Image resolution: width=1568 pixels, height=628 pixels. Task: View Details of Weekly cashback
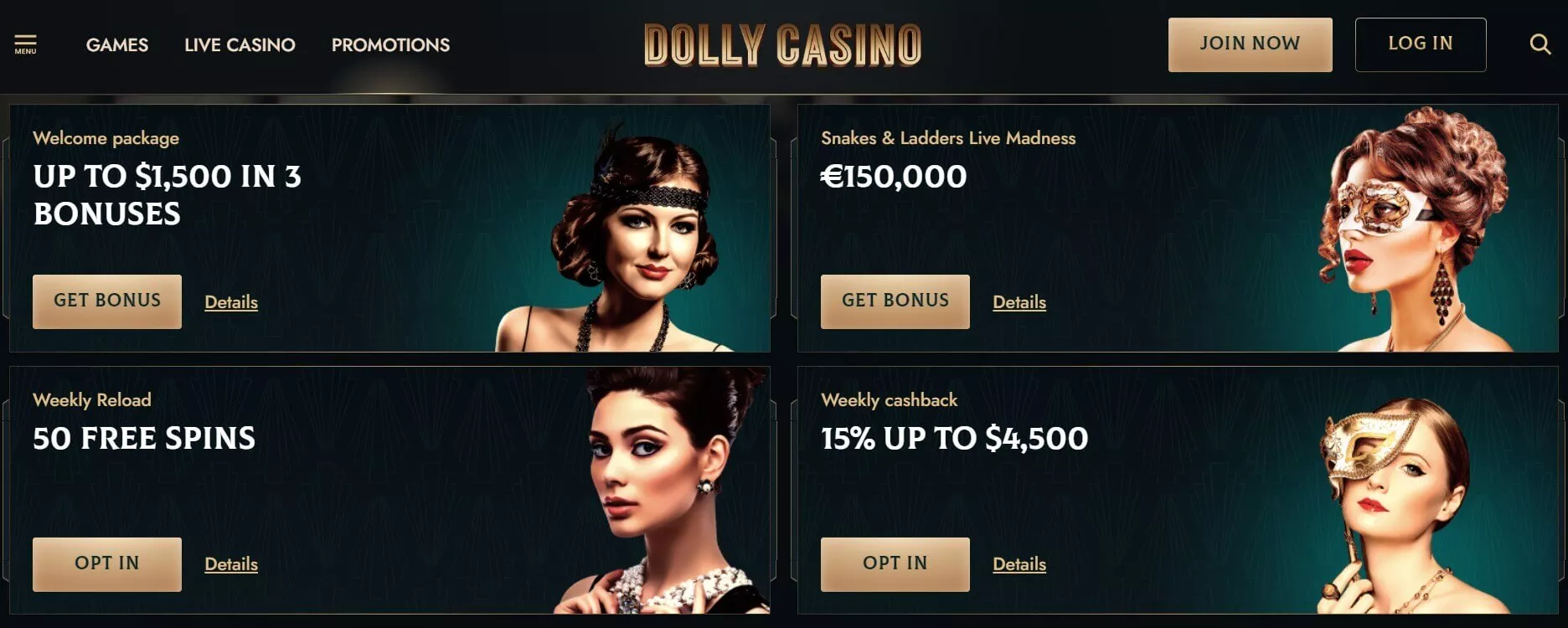pos(1019,564)
